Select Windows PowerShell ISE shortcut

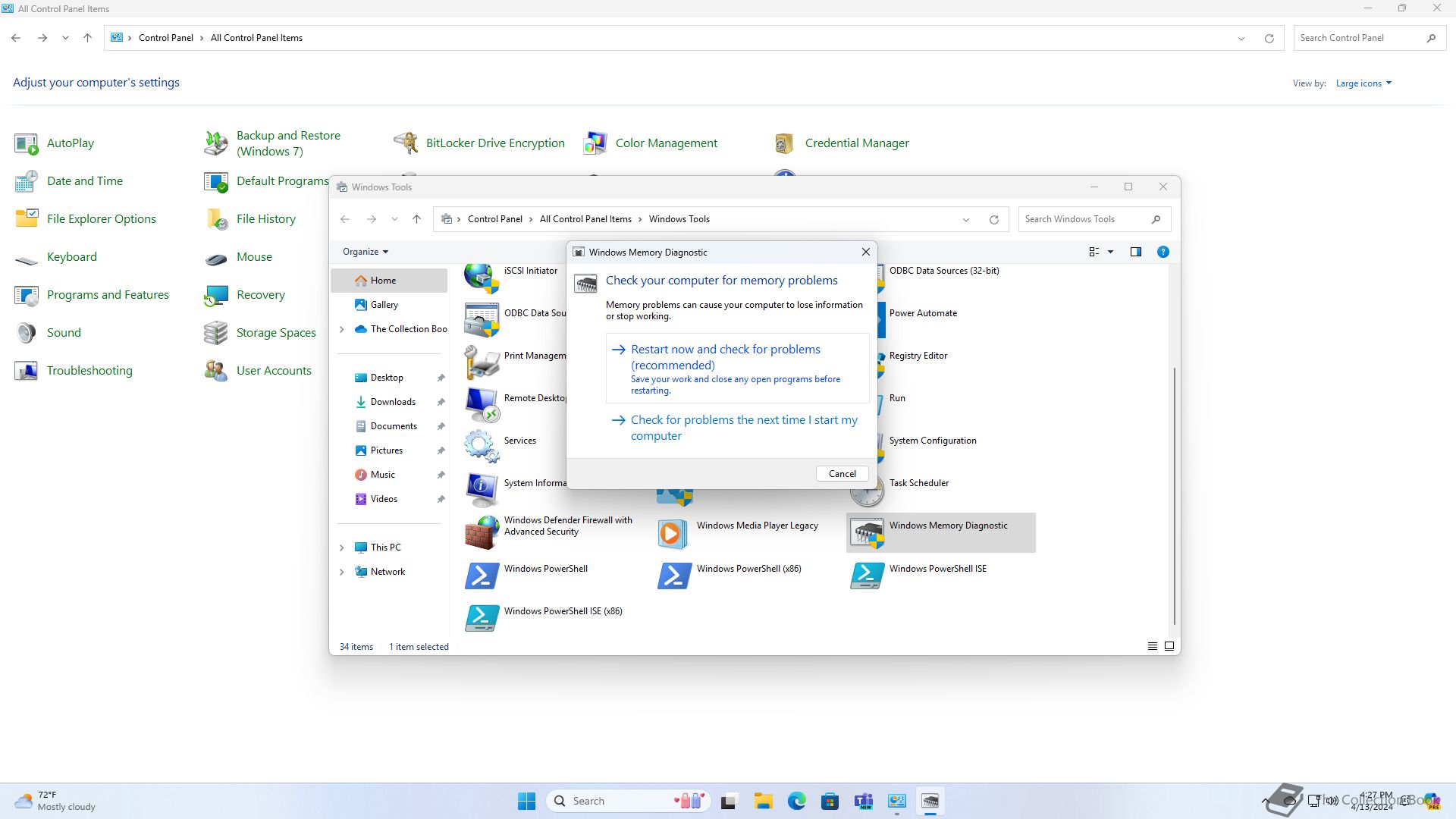tap(918, 575)
